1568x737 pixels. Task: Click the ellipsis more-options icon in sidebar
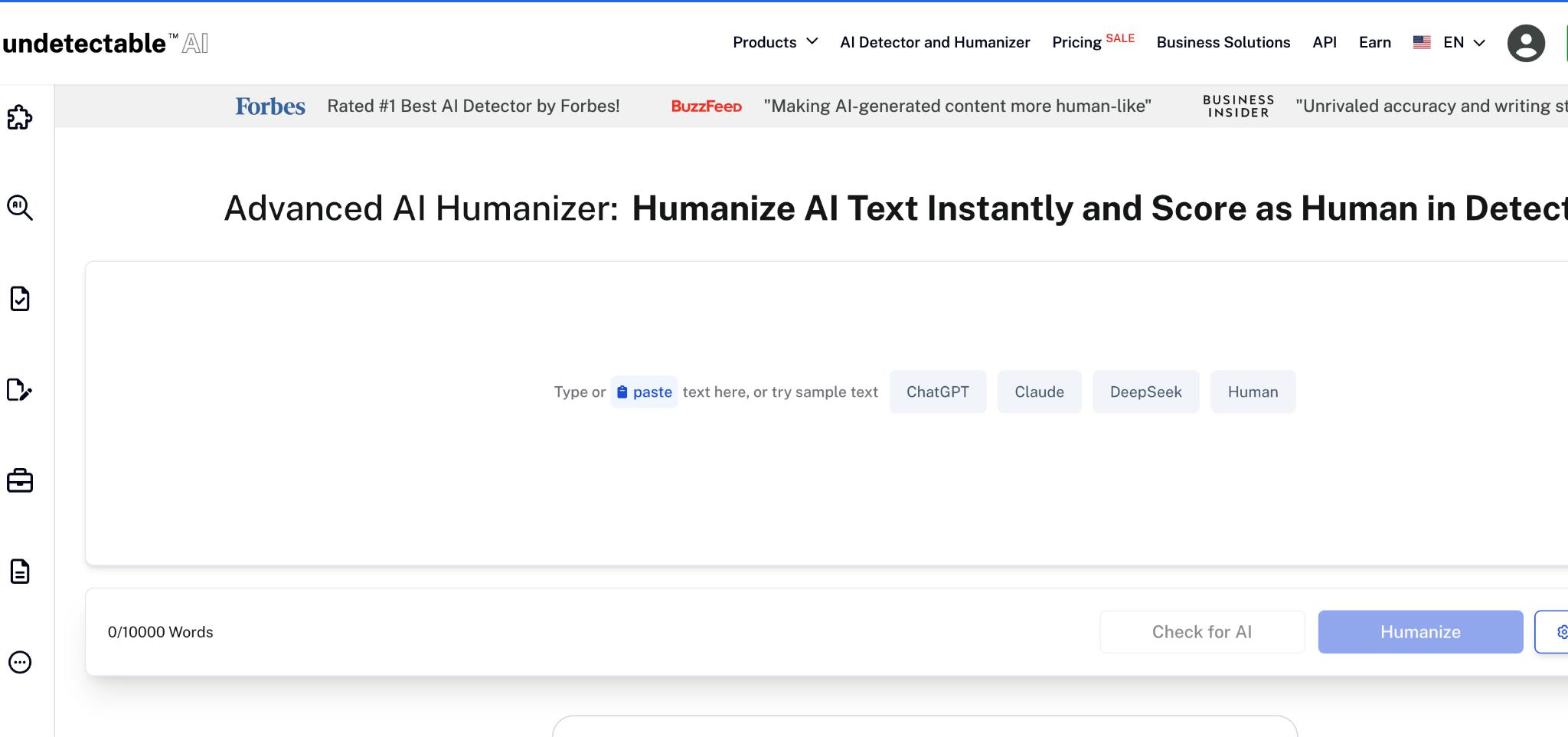point(21,661)
